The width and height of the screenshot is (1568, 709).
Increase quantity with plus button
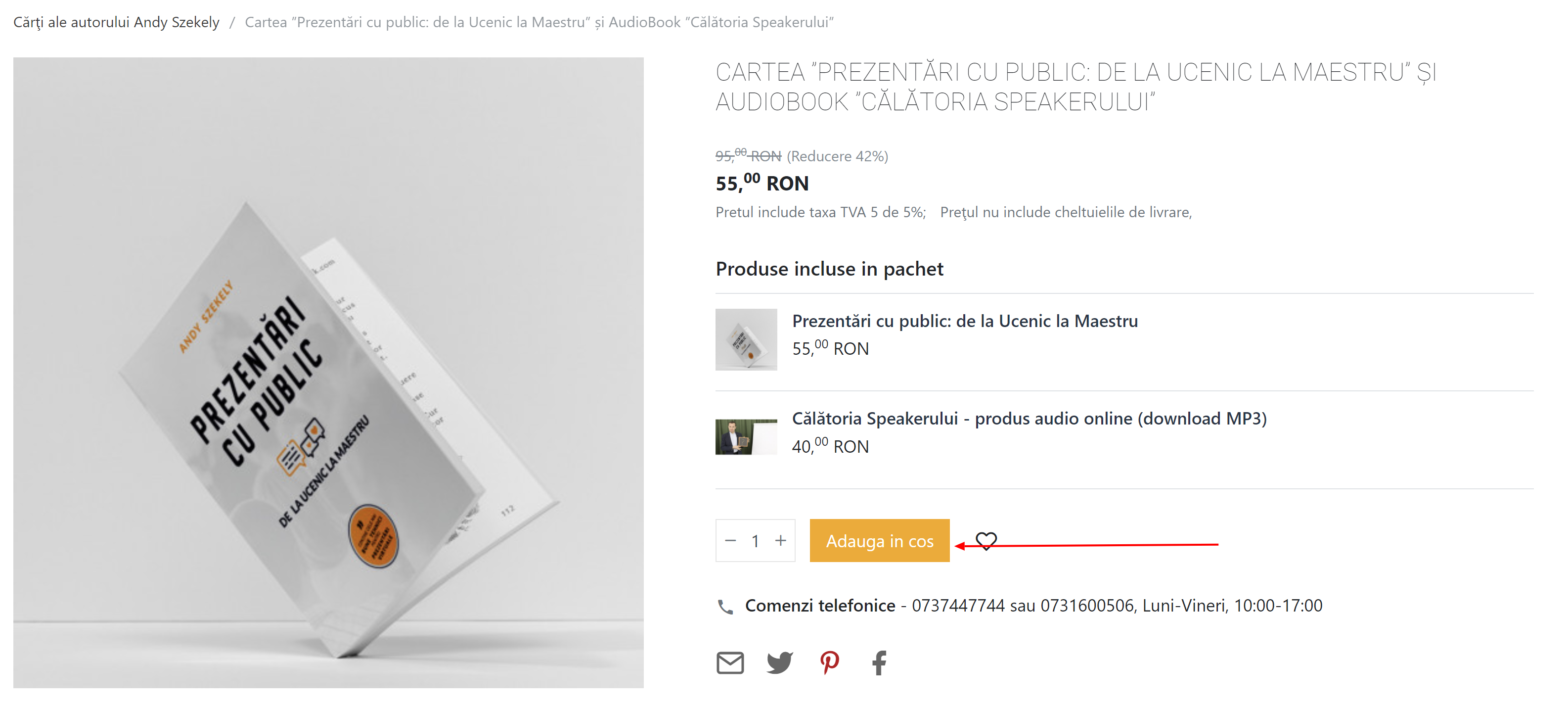coord(780,540)
